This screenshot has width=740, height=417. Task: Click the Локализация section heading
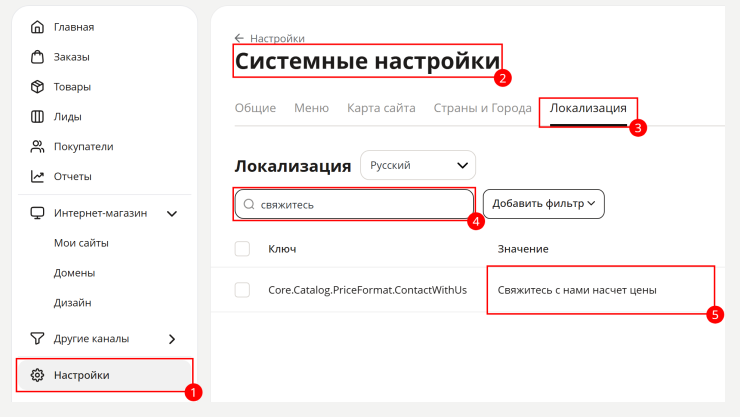click(x=293, y=166)
